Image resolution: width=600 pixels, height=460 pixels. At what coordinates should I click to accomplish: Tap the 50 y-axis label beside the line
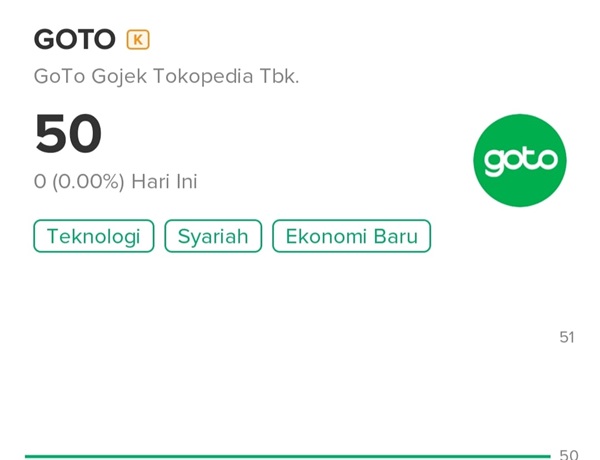click(569, 455)
